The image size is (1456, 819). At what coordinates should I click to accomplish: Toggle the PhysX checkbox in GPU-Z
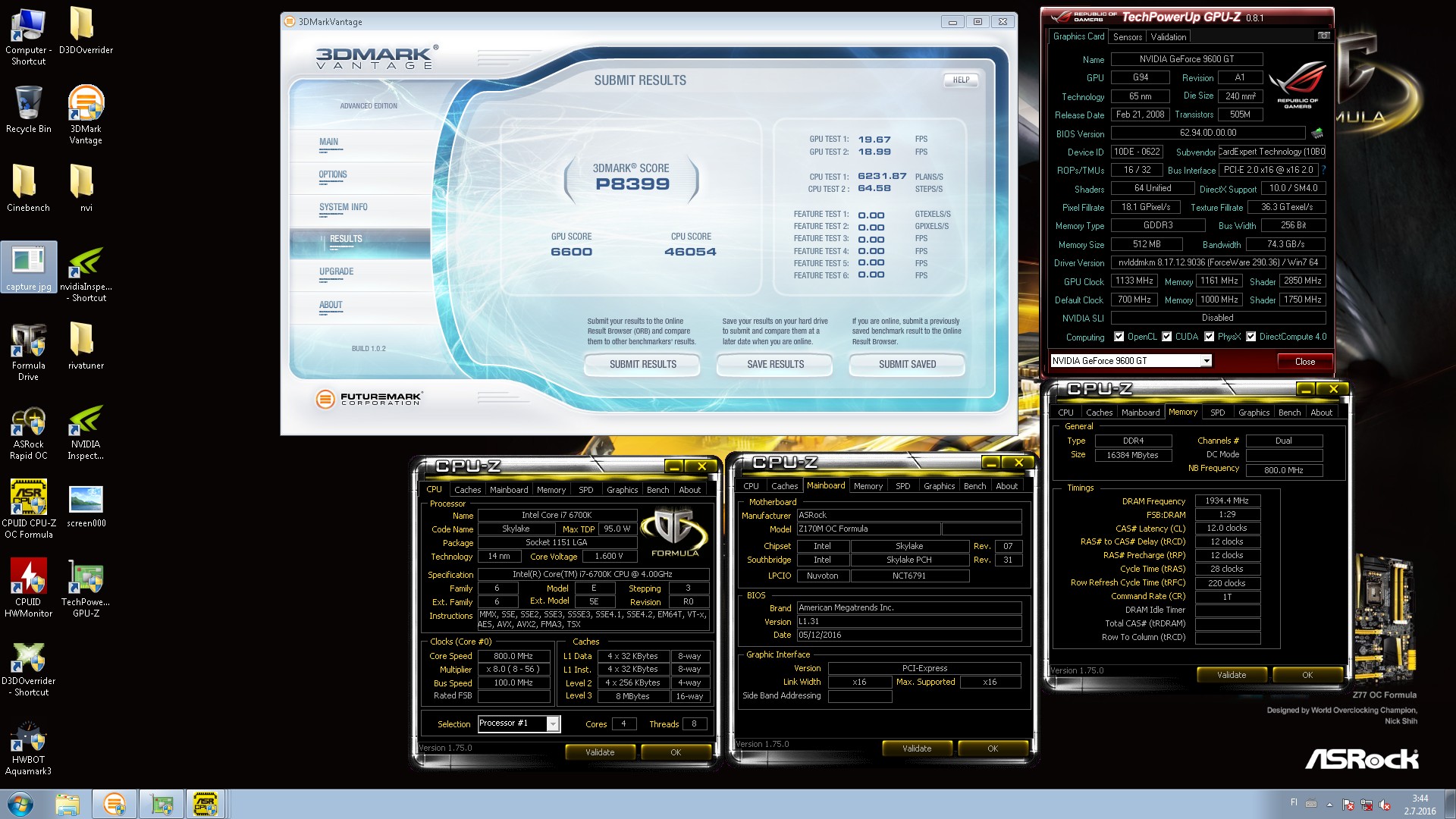click(x=1210, y=337)
